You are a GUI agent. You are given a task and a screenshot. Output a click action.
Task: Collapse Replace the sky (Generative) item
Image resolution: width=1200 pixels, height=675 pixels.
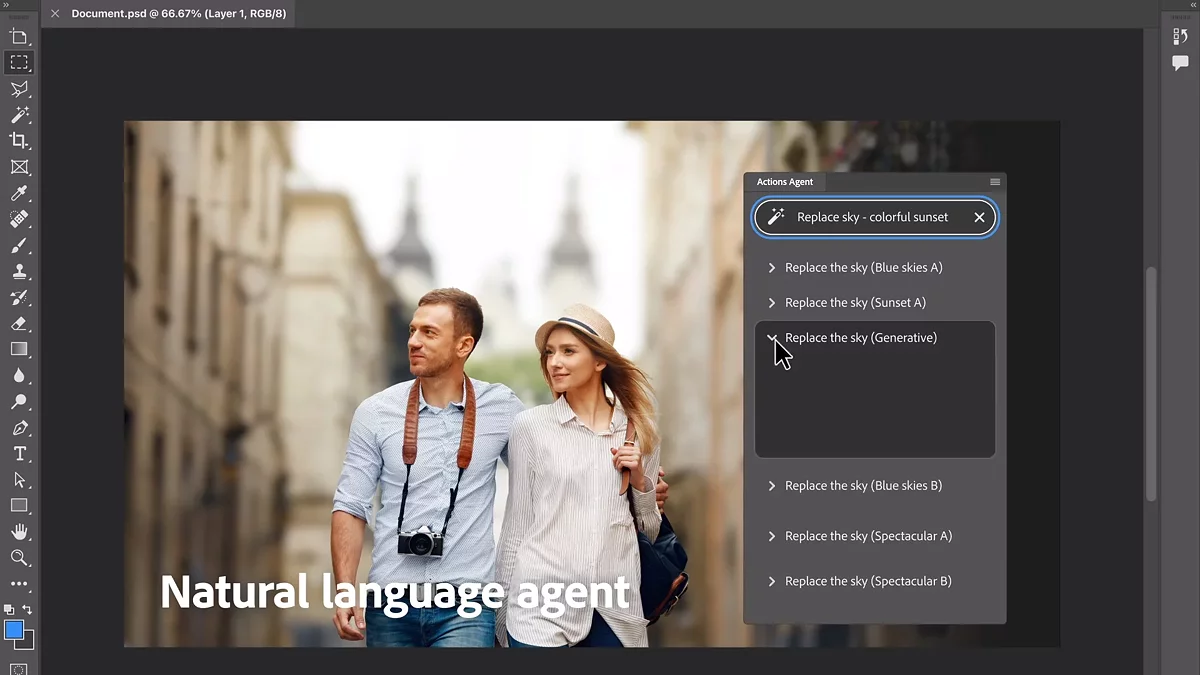771,338
